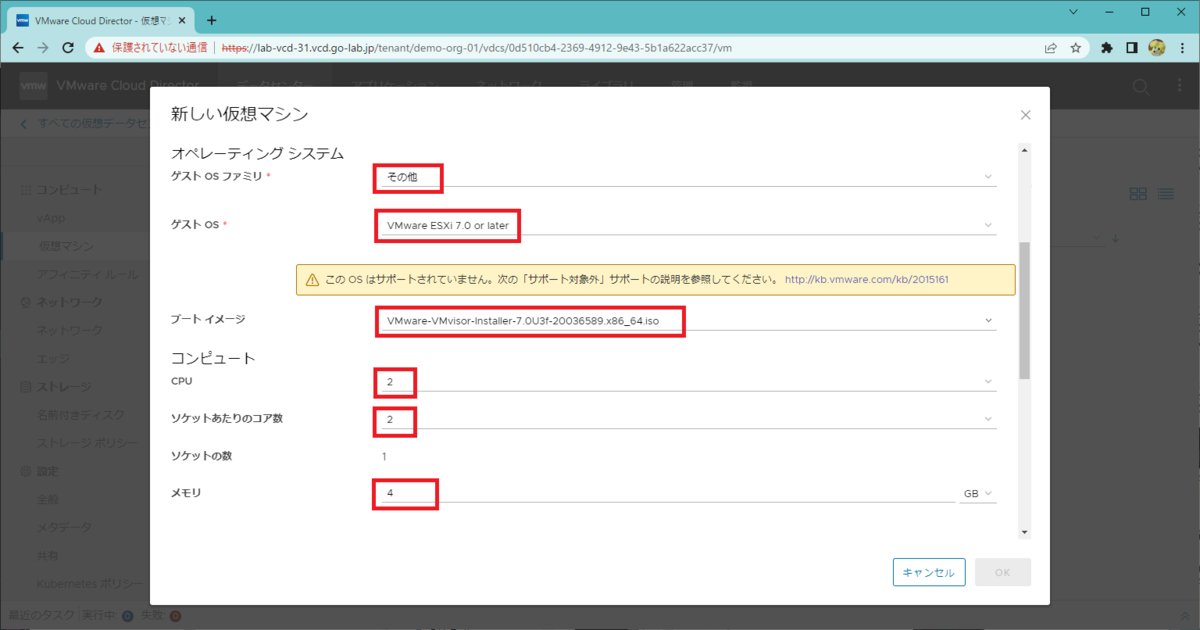
Task: Click the dialog vertical scrollbar thumb
Action: [x=1024, y=310]
